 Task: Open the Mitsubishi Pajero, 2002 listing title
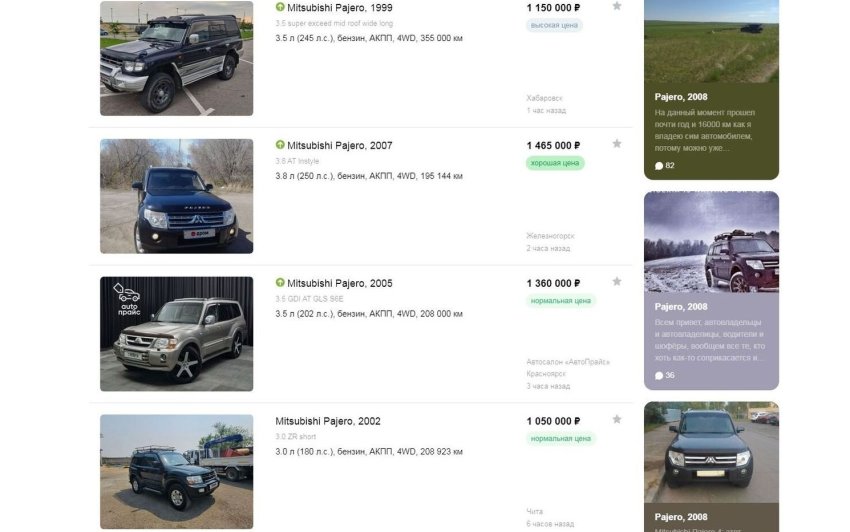coord(328,422)
